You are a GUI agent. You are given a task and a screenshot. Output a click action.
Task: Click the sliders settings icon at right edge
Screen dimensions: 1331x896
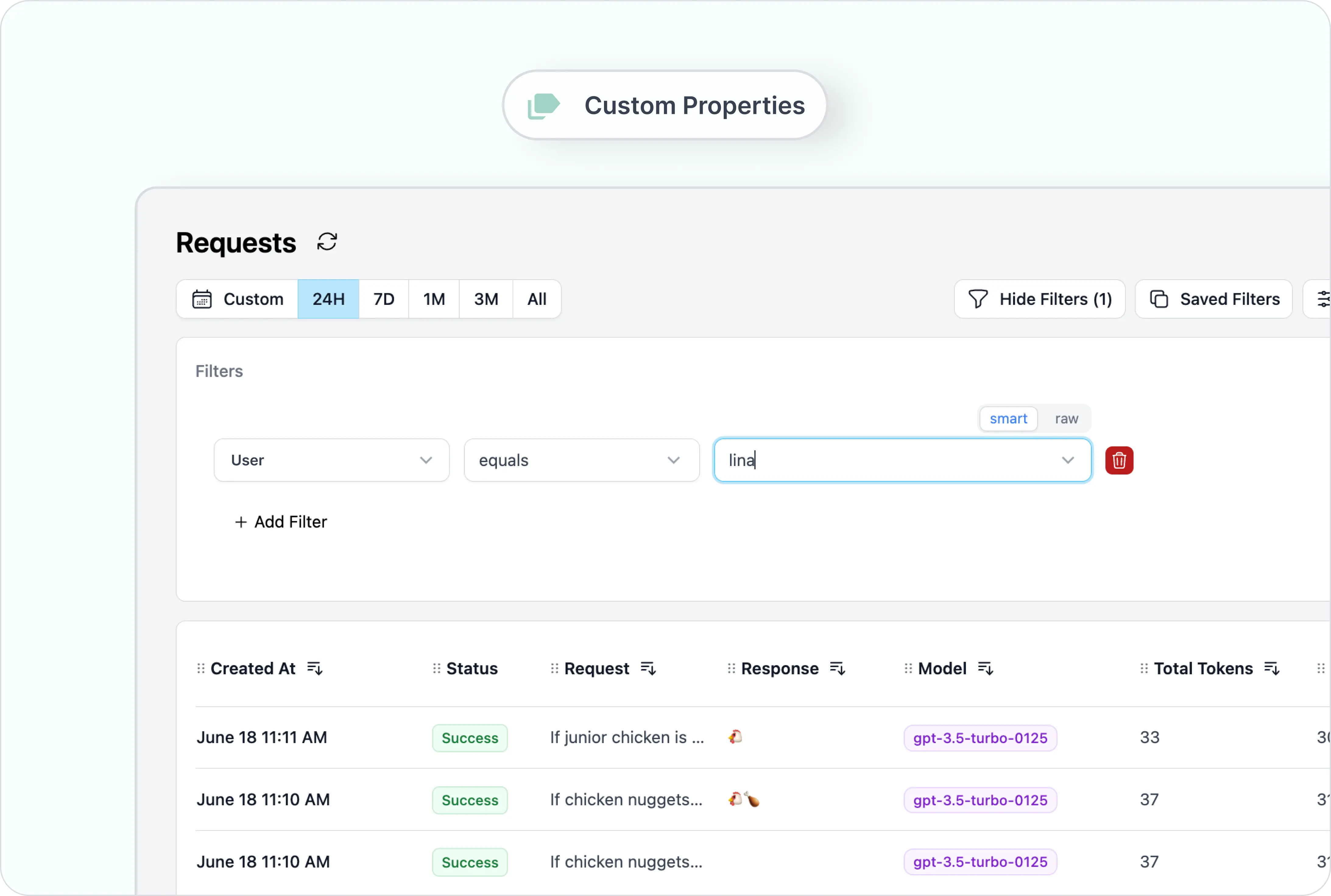coord(1324,299)
